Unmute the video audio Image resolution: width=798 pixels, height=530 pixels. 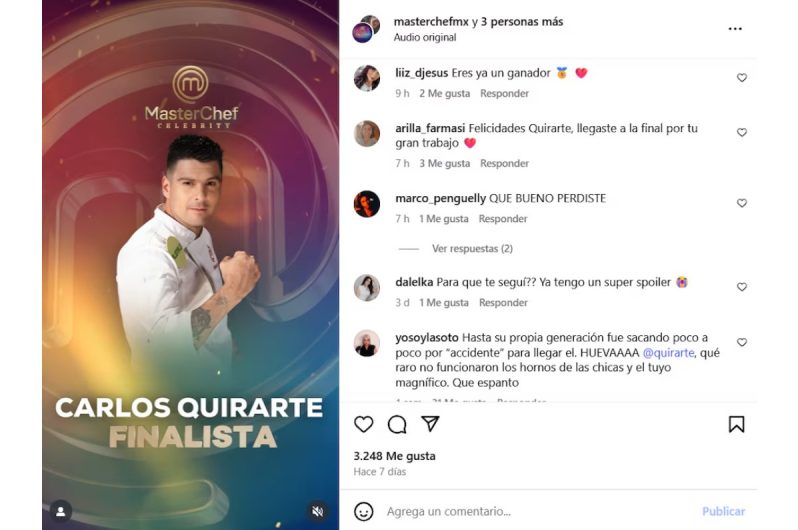click(x=318, y=511)
